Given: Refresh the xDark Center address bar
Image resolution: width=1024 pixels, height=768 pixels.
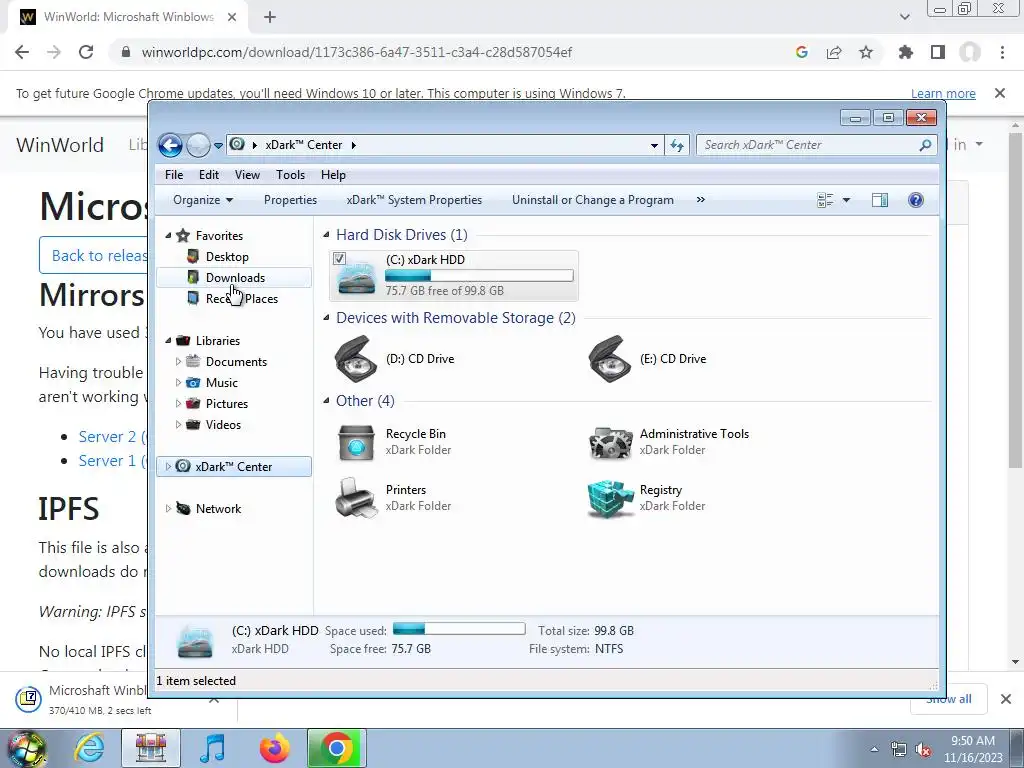Looking at the screenshot, I should 677,145.
